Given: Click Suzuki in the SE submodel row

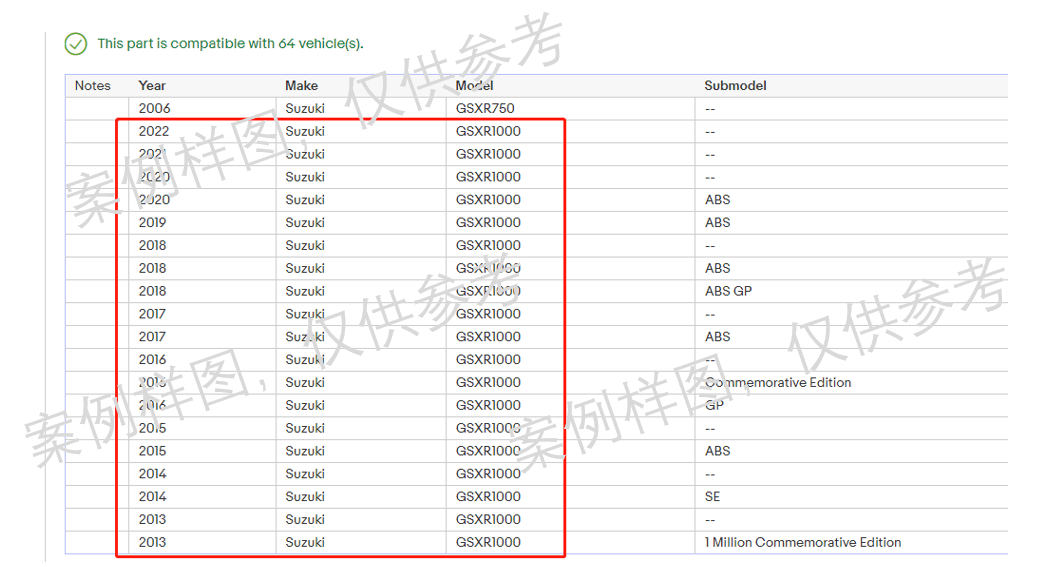Looking at the screenshot, I should pyautogui.click(x=305, y=496).
